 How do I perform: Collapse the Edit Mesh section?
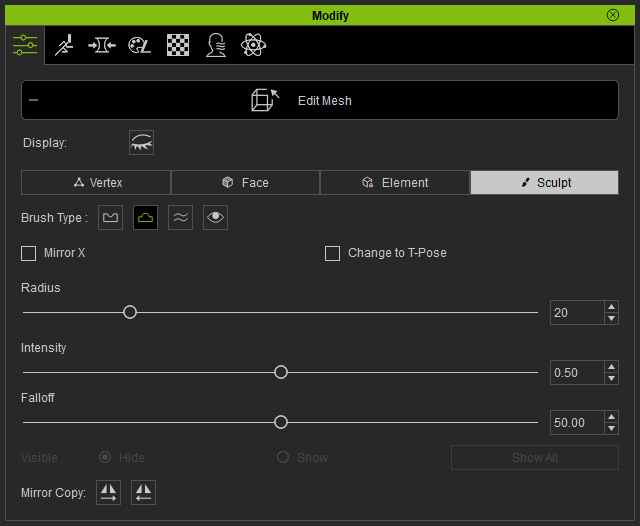coord(33,100)
